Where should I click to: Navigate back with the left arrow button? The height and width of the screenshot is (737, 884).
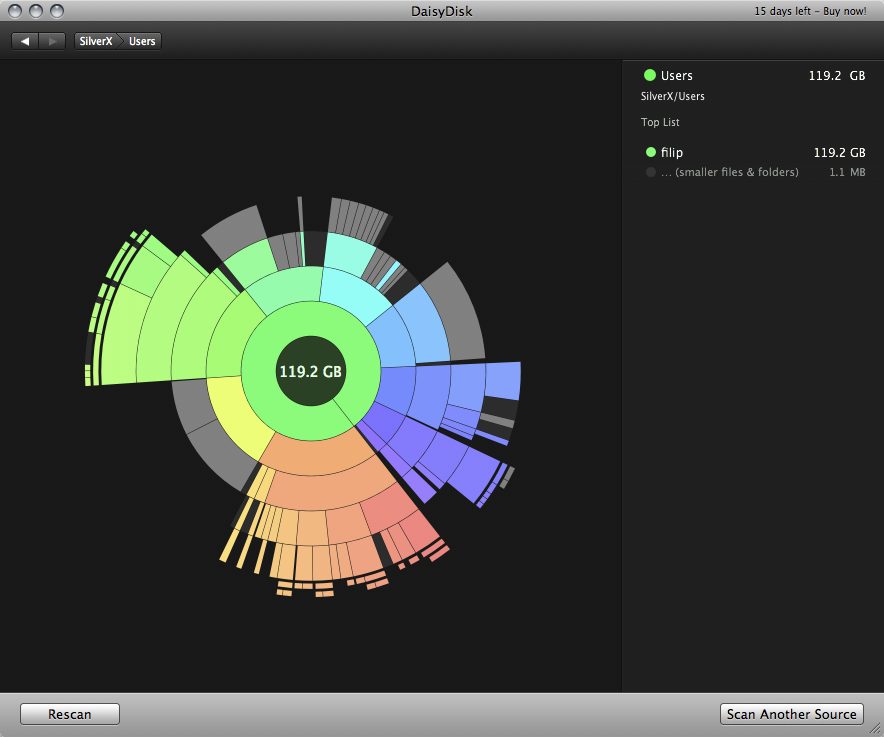tap(25, 41)
